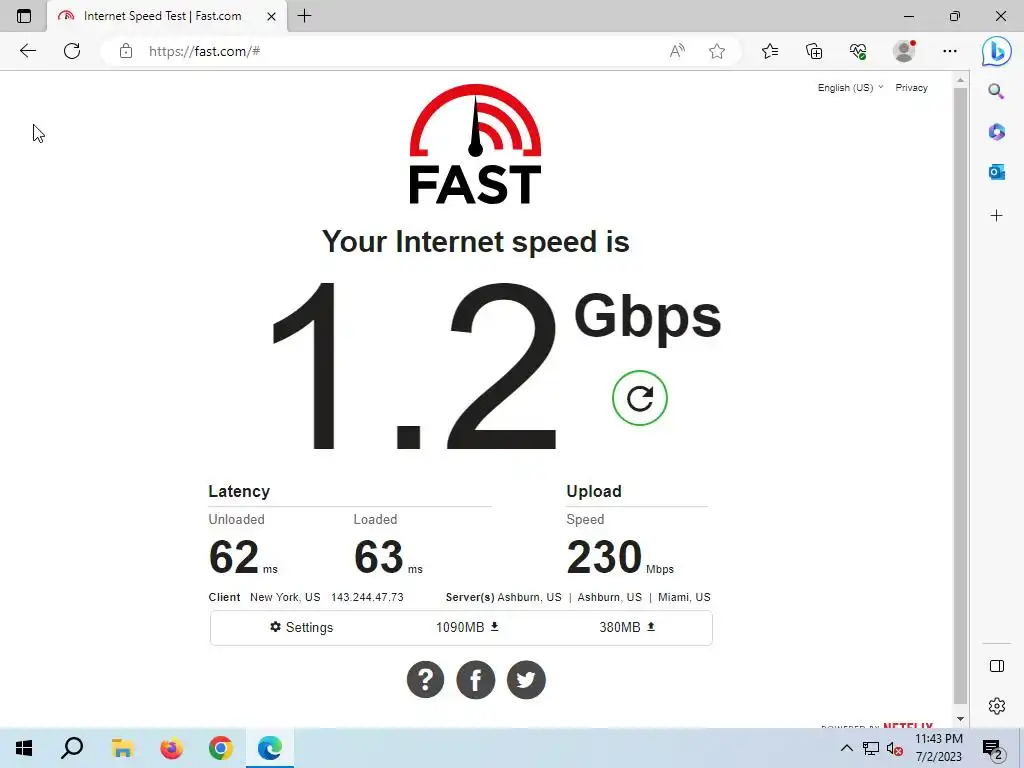Show hidden system tray icons
The image size is (1024, 768).
pyautogui.click(x=846, y=748)
